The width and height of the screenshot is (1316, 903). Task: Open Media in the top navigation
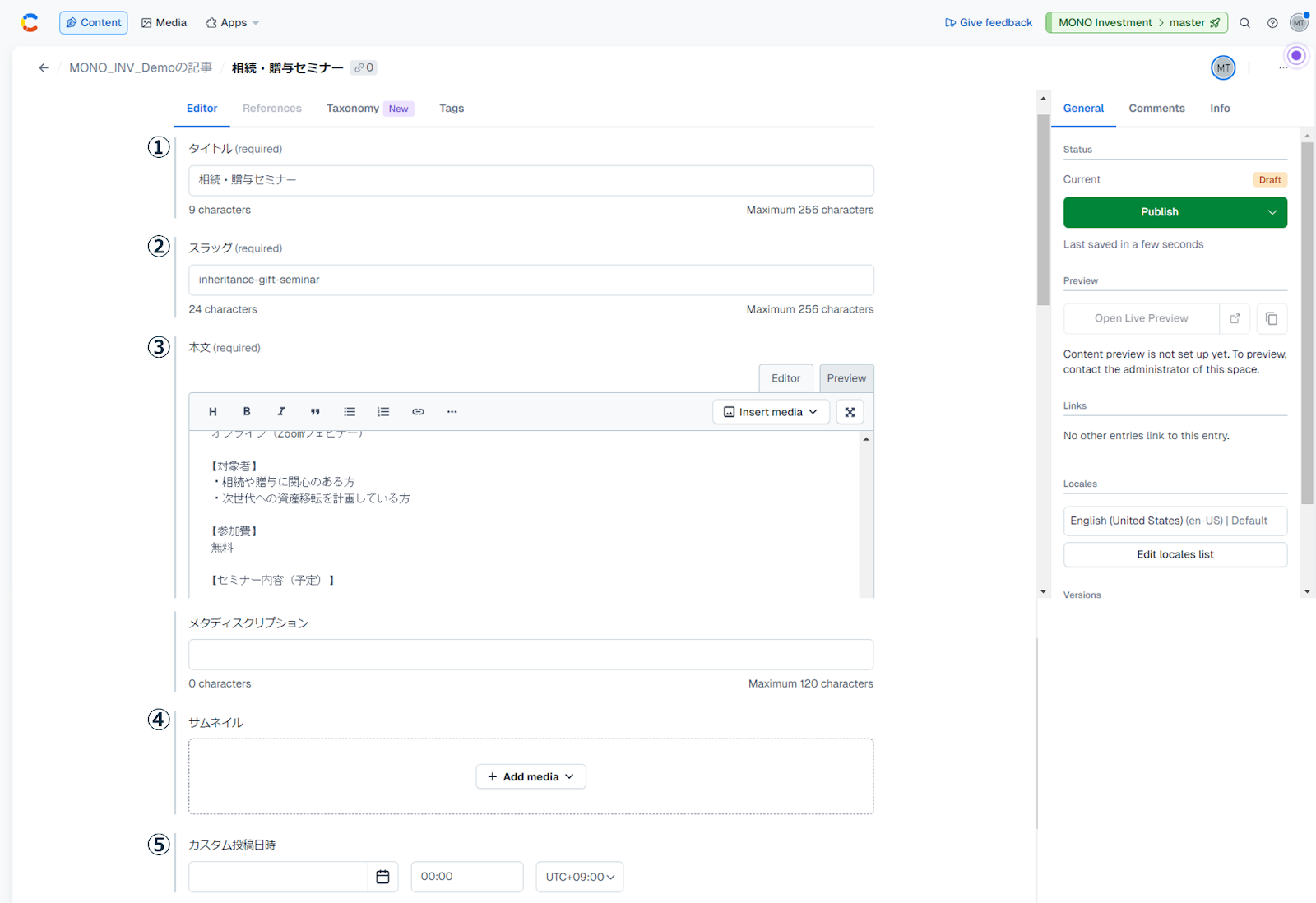coord(164,23)
